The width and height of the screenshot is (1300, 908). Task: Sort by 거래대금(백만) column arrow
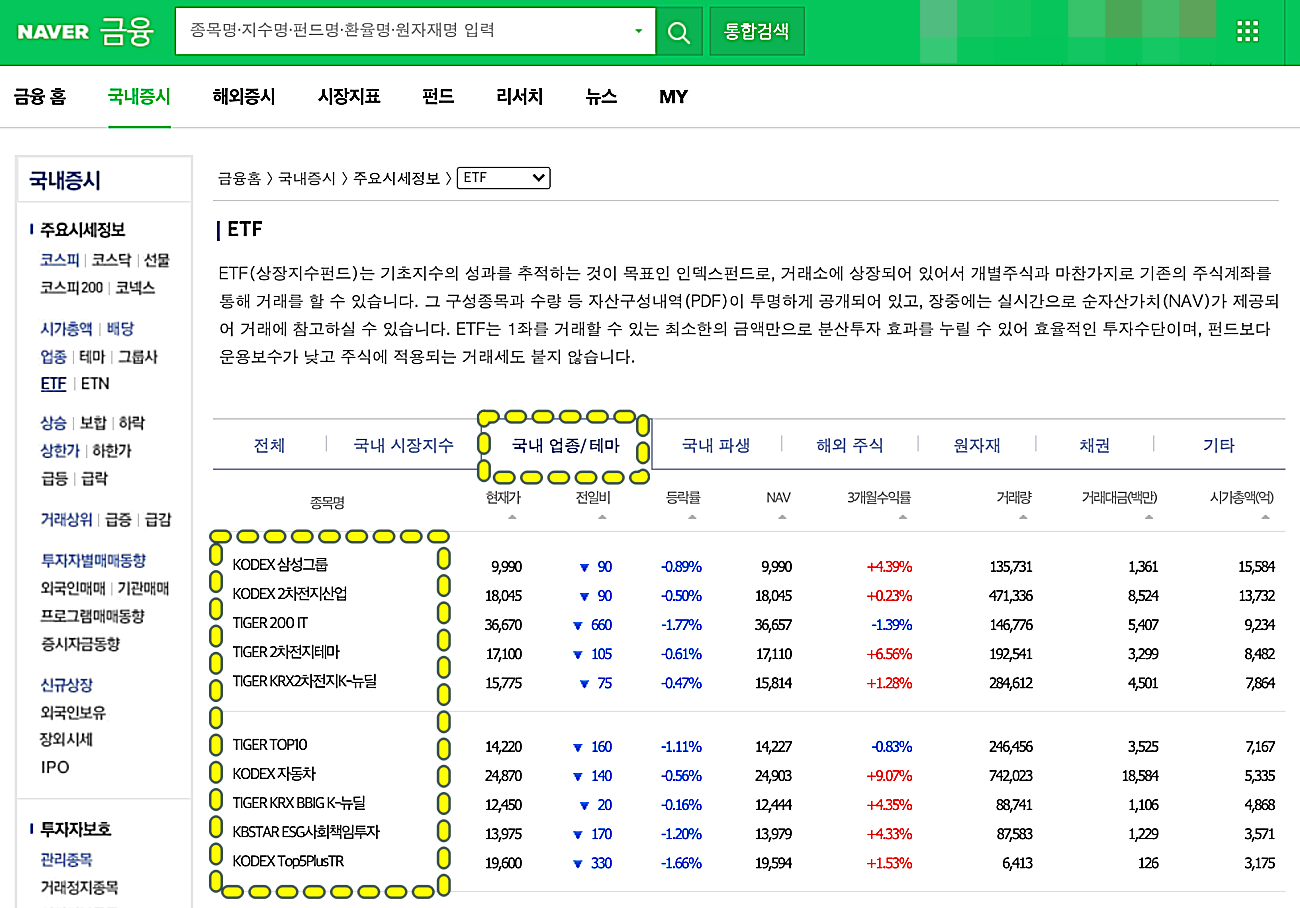[x=1149, y=517]
